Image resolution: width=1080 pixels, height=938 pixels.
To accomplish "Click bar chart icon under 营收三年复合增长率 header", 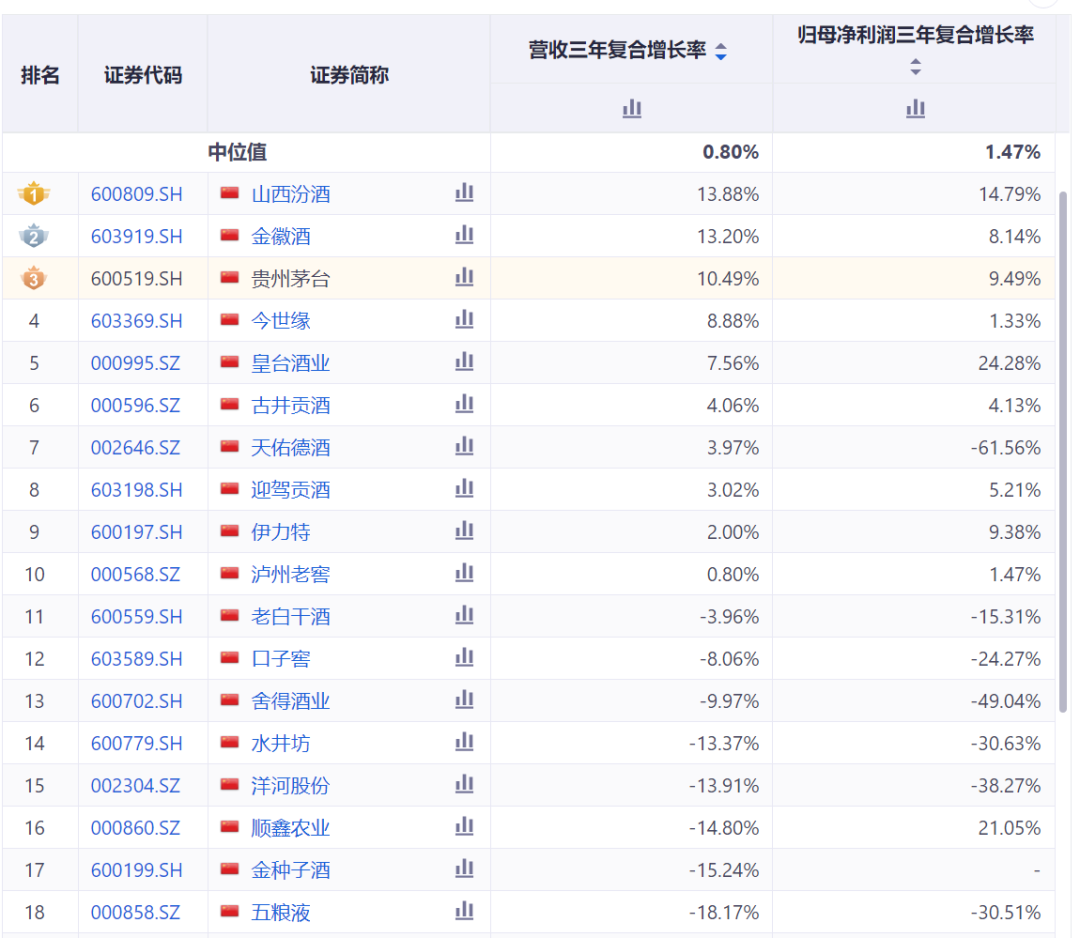I will tap(632, 108).
